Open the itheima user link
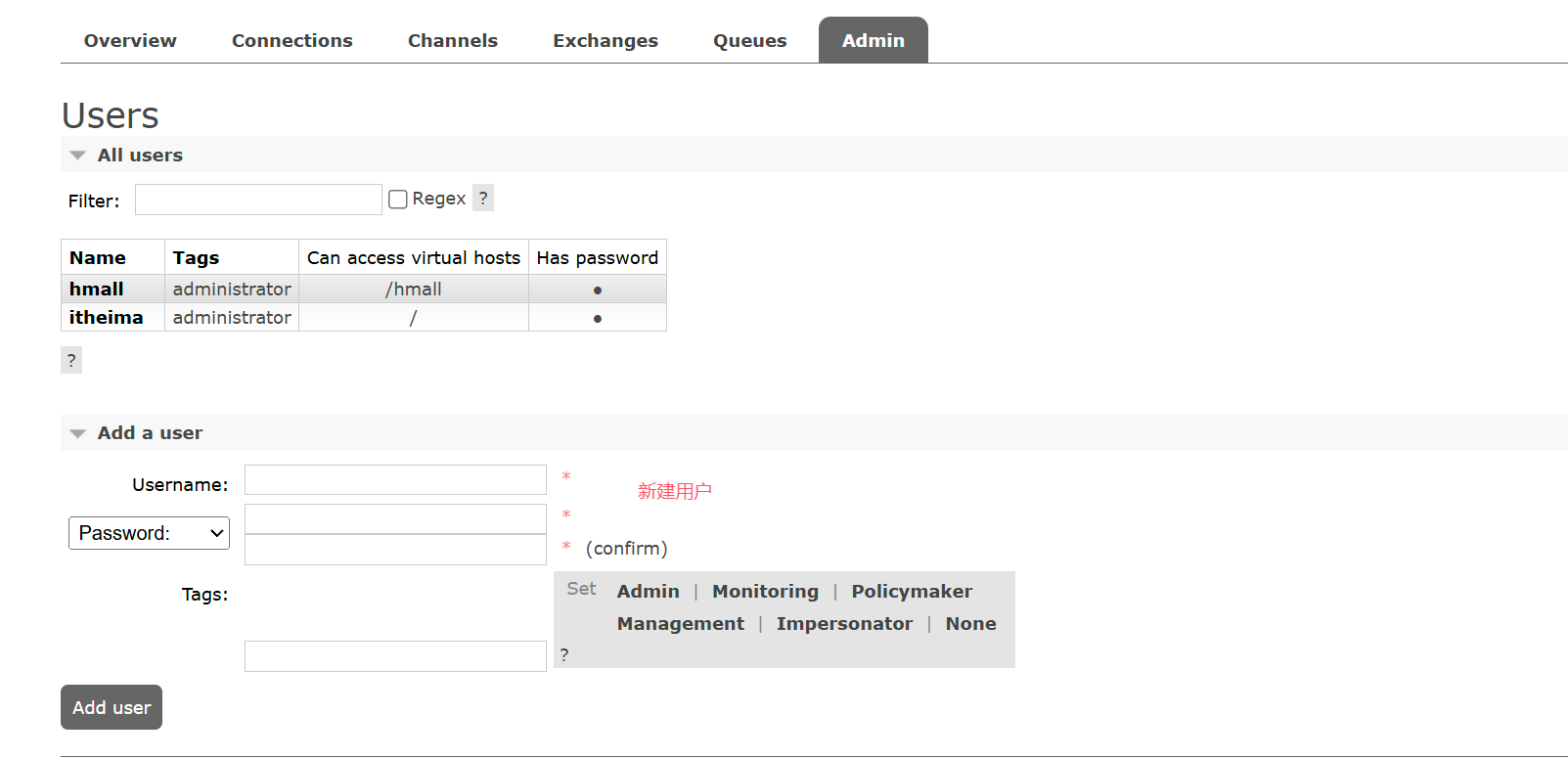 (x=106, y=318)
